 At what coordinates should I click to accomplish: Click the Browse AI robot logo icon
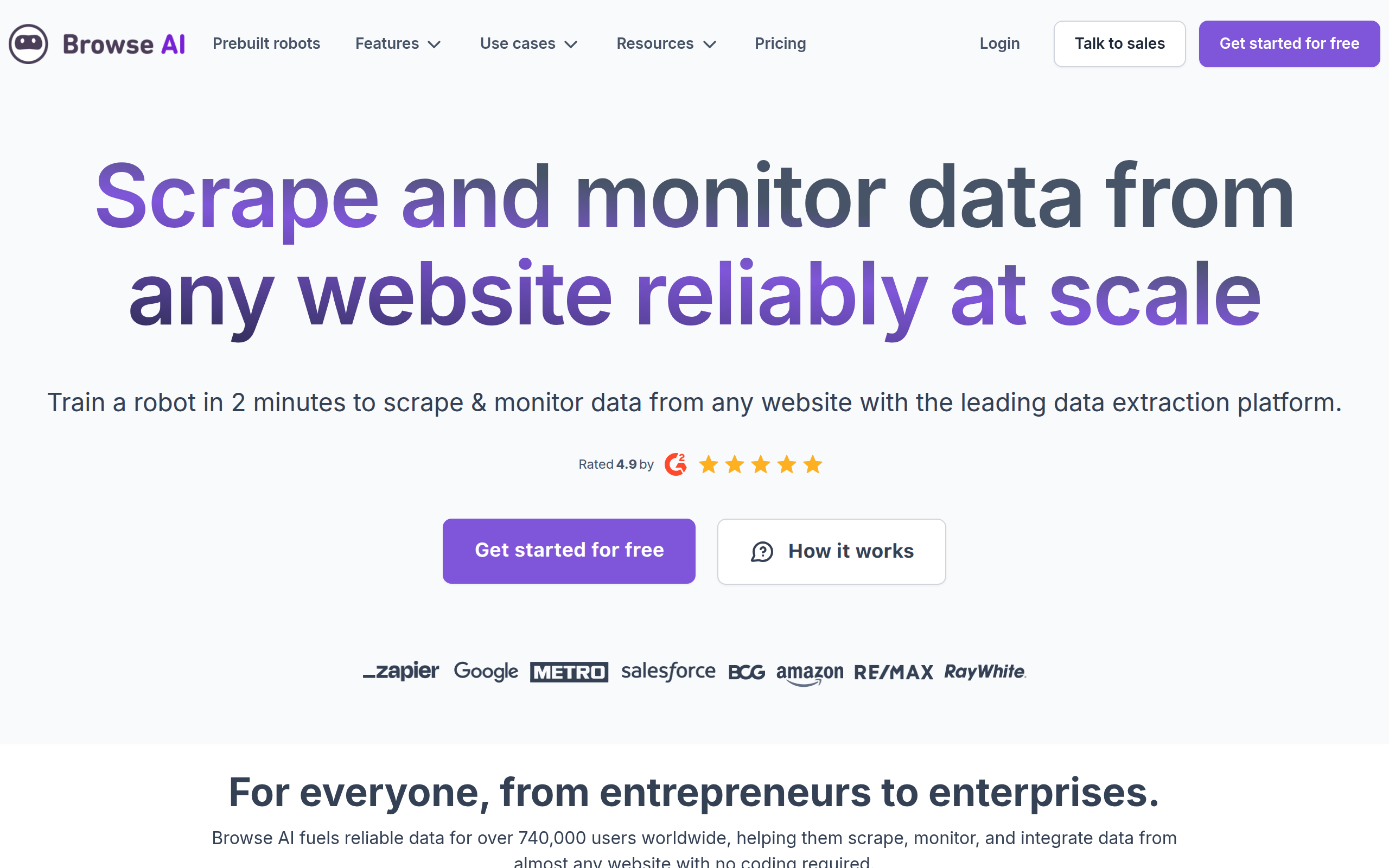point(28,43)
